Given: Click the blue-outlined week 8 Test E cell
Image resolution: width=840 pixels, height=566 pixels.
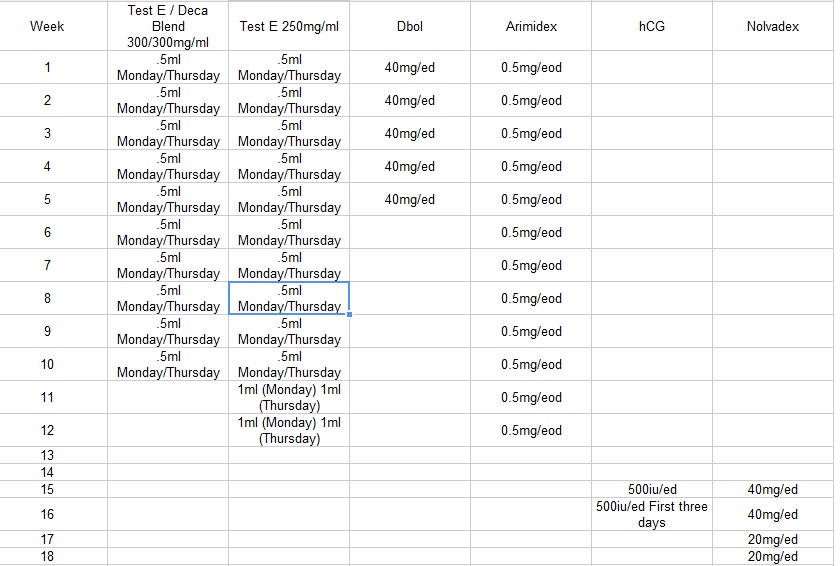Looking at the screenshot, I should [289, 298].
